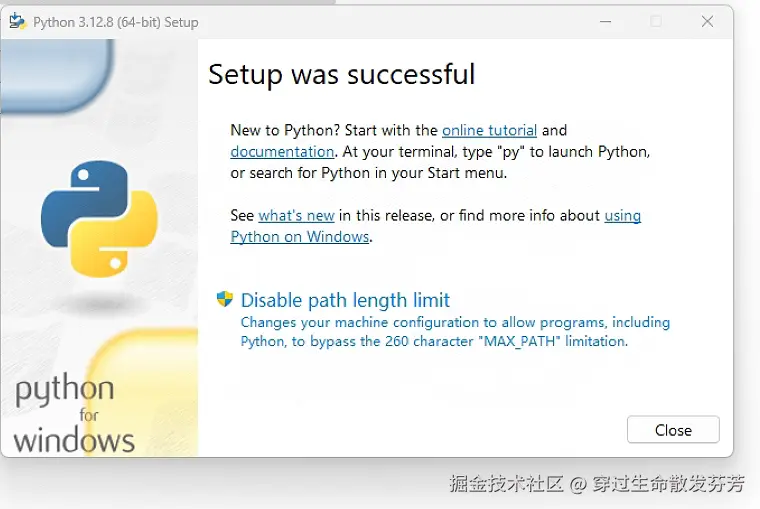760x509 pixels.
Task: Click the 'Setup was successful' heading
Action: 342,75
